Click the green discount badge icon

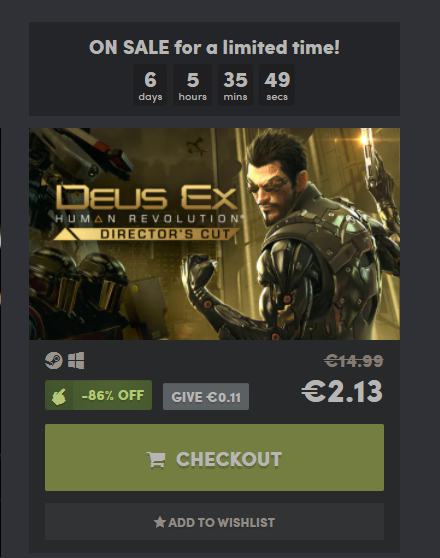pos(59,395)
